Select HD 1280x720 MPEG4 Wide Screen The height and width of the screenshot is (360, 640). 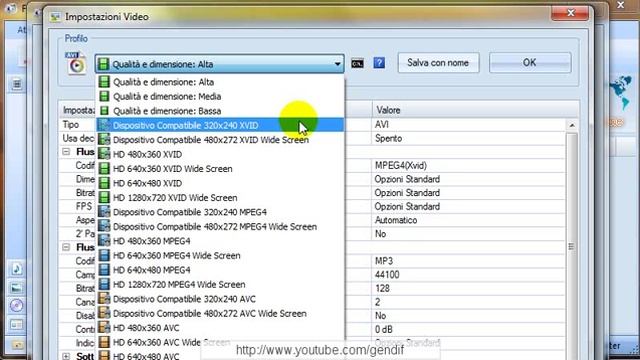220,284
